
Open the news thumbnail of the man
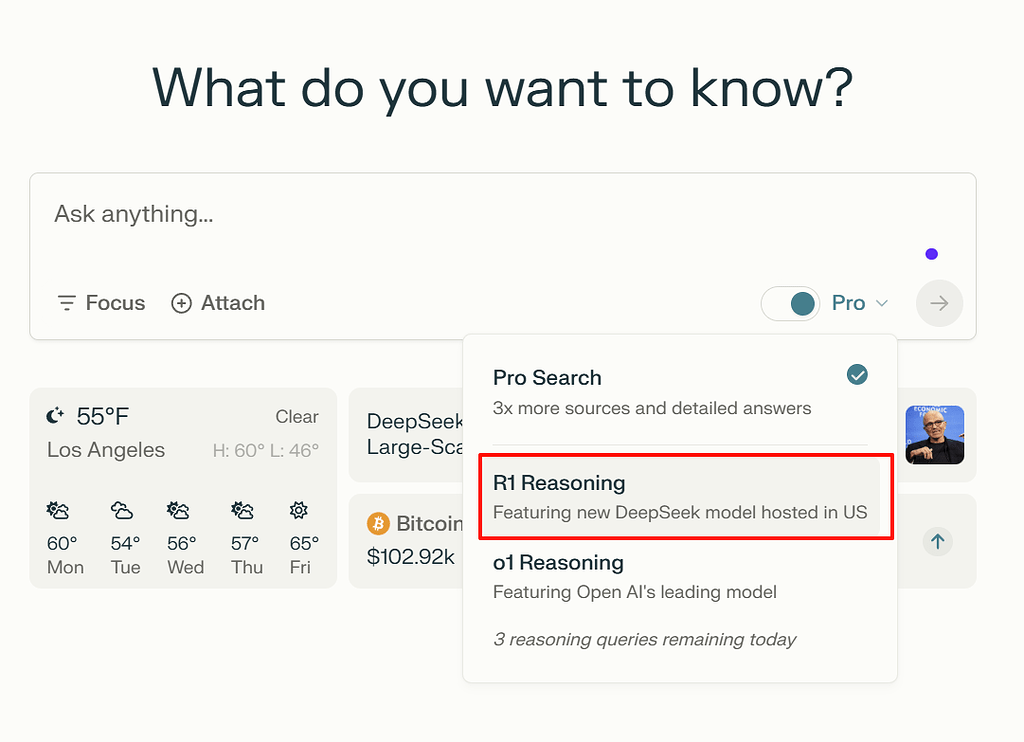[x=935, y=435]
